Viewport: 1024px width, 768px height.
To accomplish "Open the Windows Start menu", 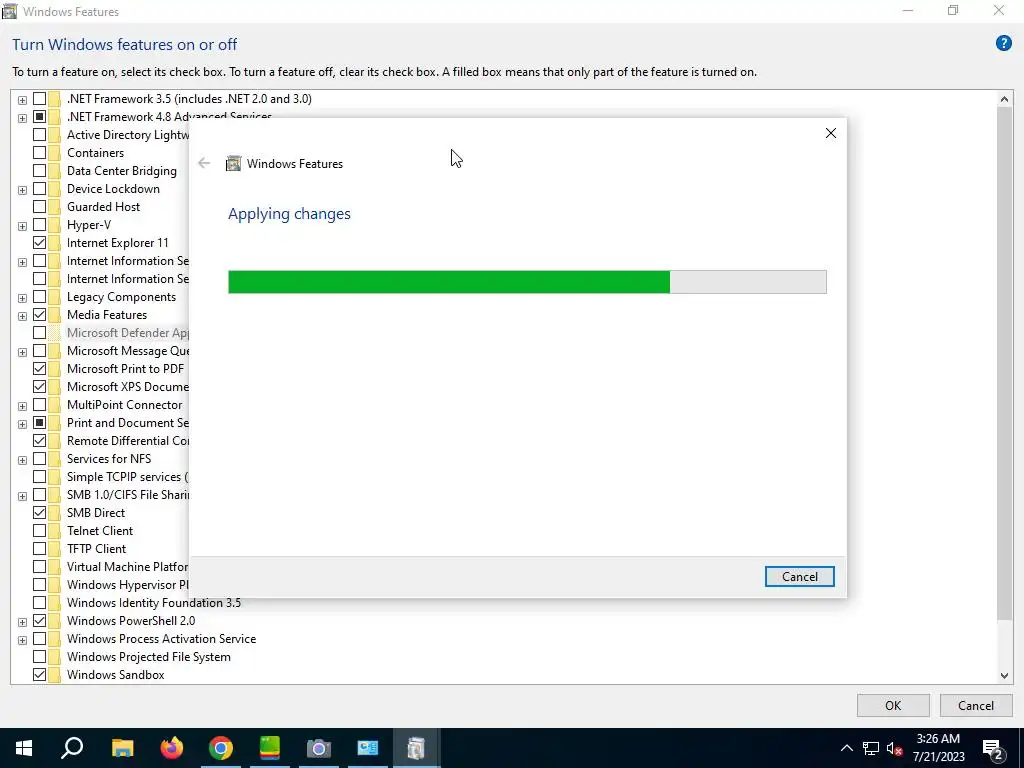I will (x=24, y=748).
